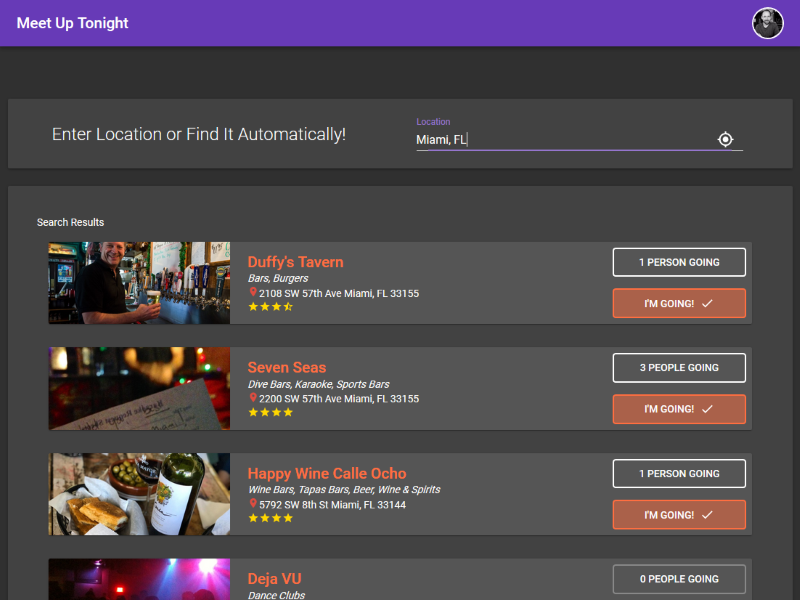
Task: Click the Meet Up Tonight app title
Action: click(73, 23)
